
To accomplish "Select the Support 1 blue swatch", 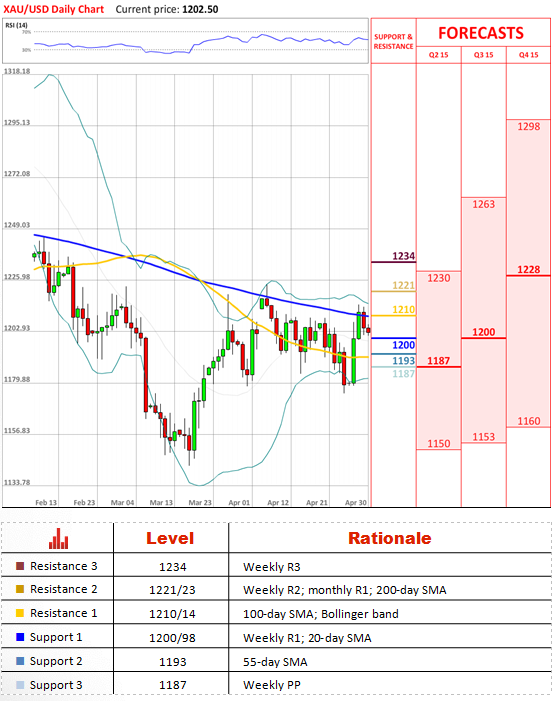I will coord(20,637).
